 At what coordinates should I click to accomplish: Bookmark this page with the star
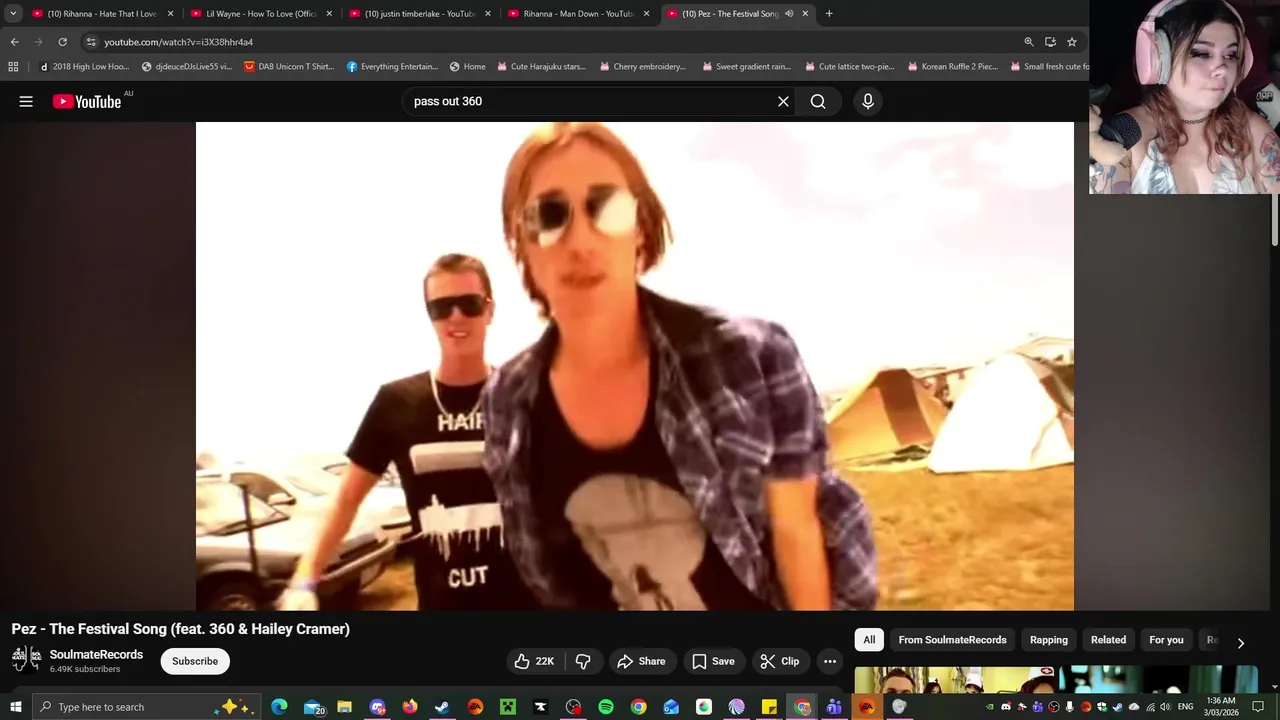point(1072,42)
